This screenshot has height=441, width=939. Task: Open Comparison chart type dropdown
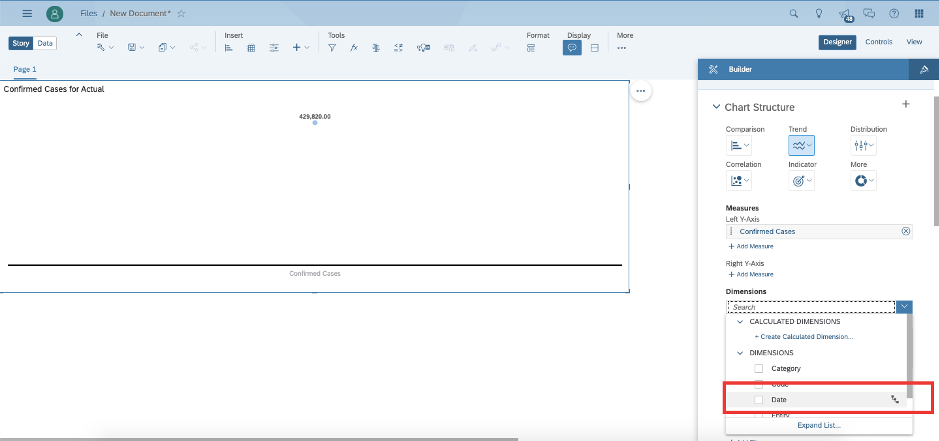[x=738, y=146]
